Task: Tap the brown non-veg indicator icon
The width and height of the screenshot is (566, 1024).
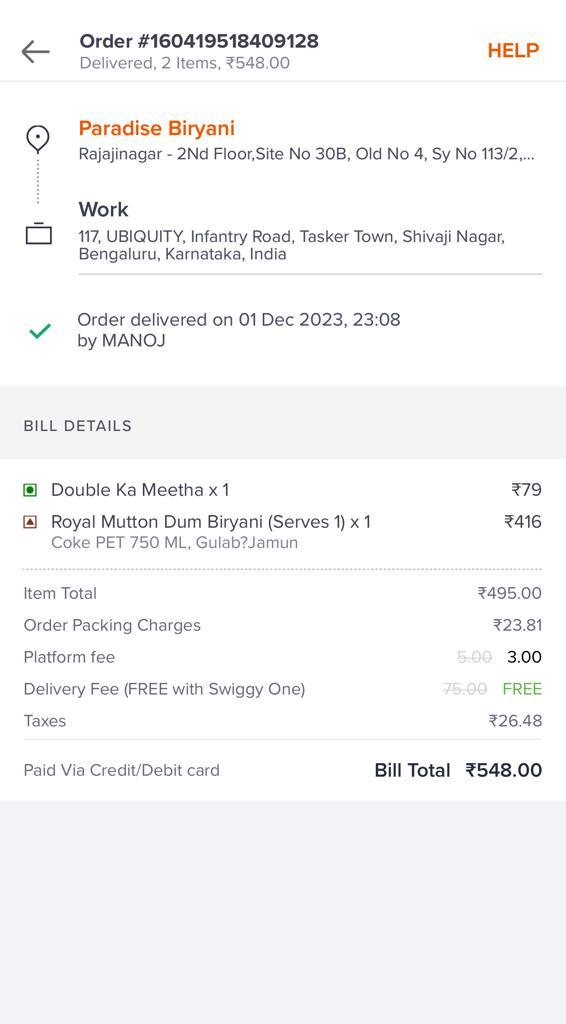Action: (x=30, y=522)
